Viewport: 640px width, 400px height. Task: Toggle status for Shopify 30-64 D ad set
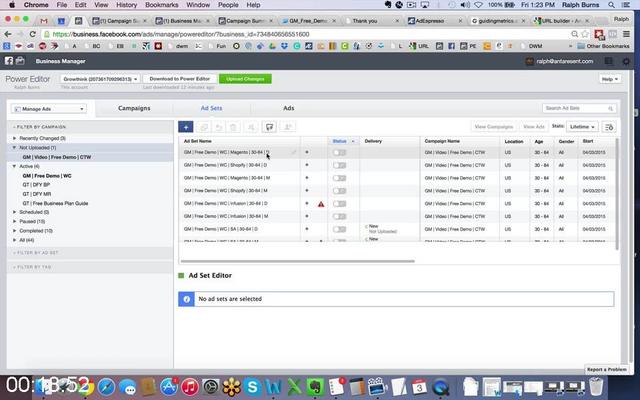click(339, 165)
